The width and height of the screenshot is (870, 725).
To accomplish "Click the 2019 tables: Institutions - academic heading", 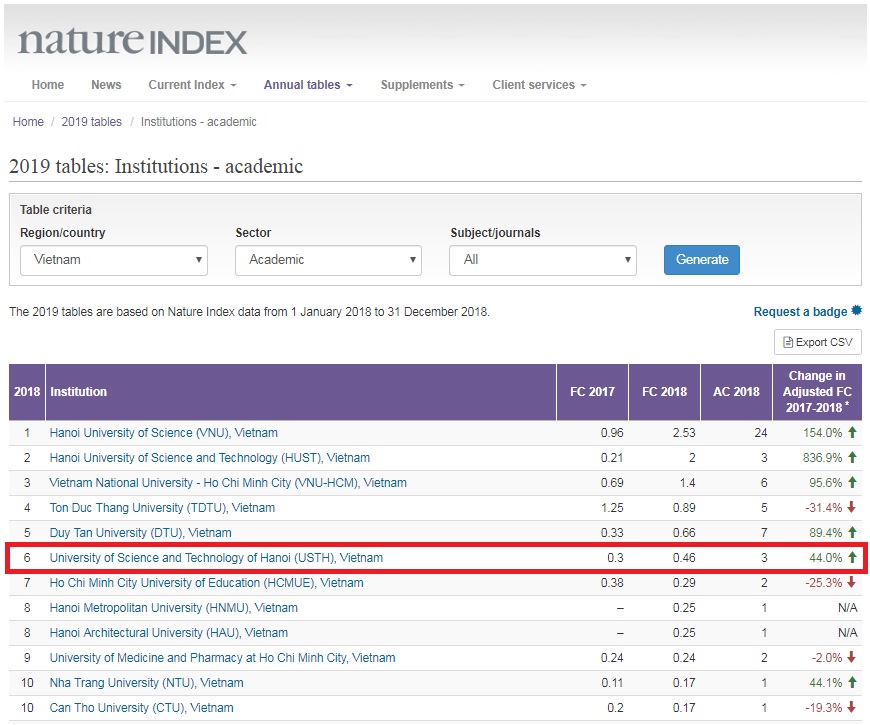I will tap(156, 166).
